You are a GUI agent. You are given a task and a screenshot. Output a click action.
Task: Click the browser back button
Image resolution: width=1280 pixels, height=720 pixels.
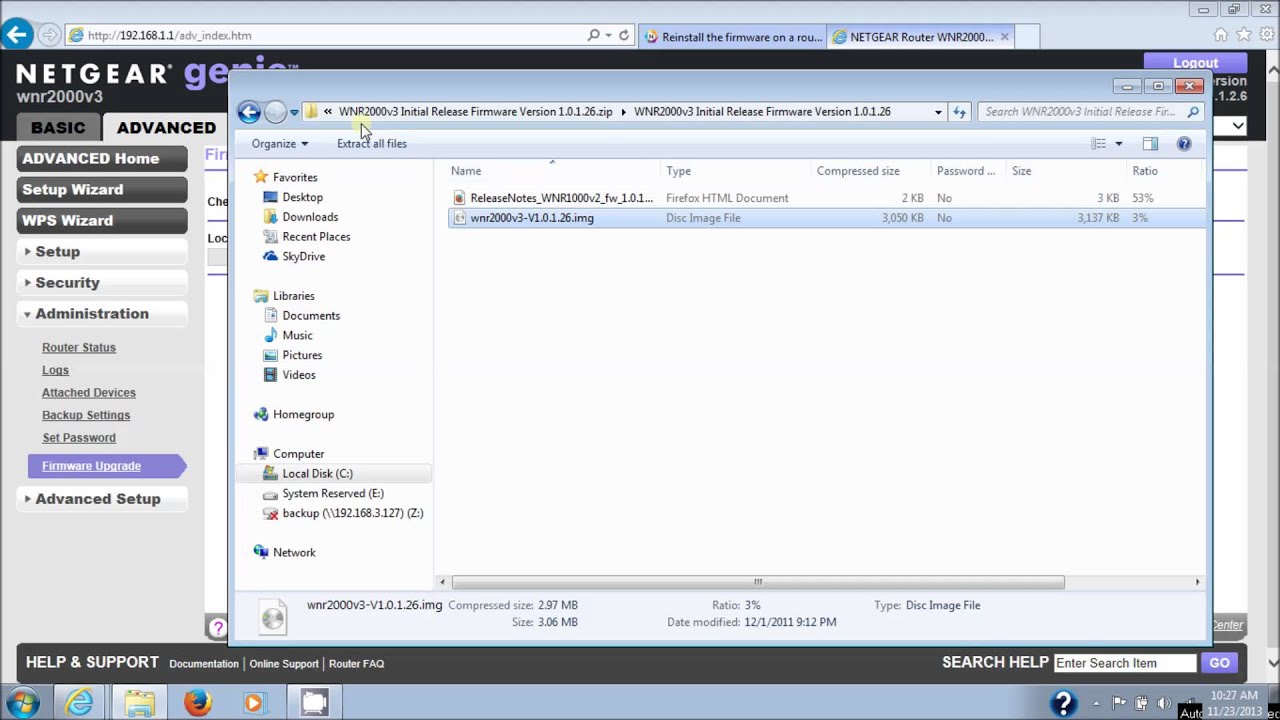(x=16, y=35)
